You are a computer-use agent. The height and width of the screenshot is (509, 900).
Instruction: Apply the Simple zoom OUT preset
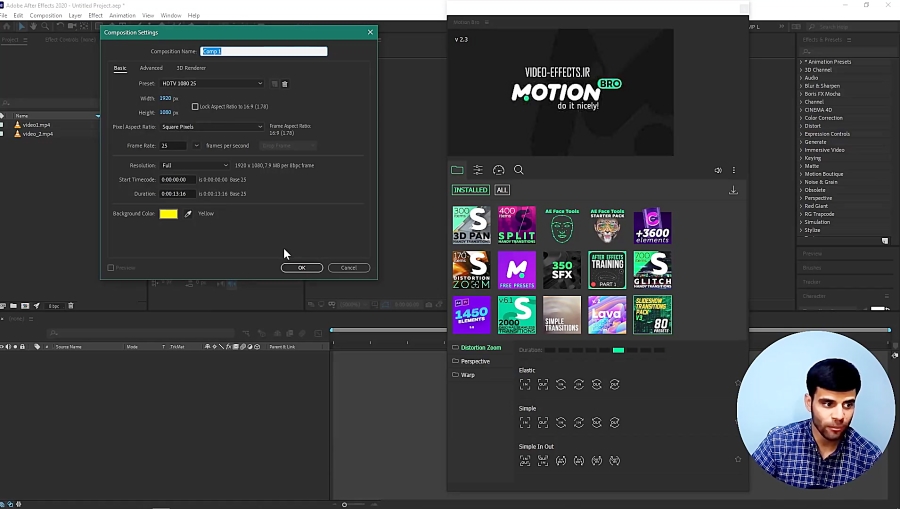tap(542, 423)
